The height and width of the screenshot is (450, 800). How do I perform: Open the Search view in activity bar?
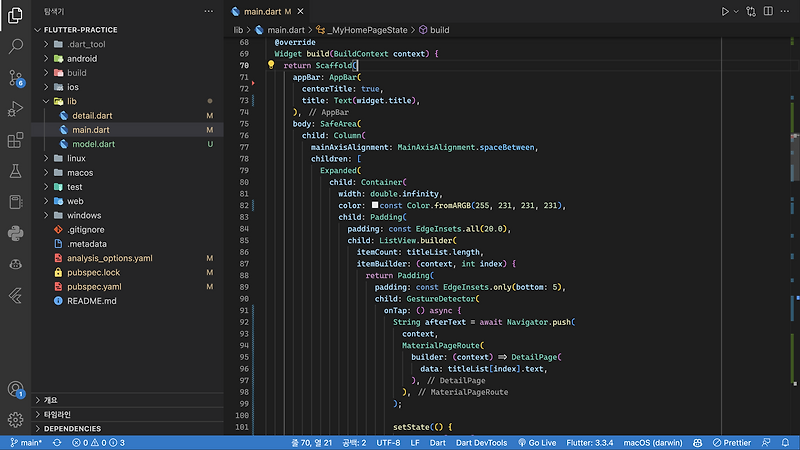(15, 46)
